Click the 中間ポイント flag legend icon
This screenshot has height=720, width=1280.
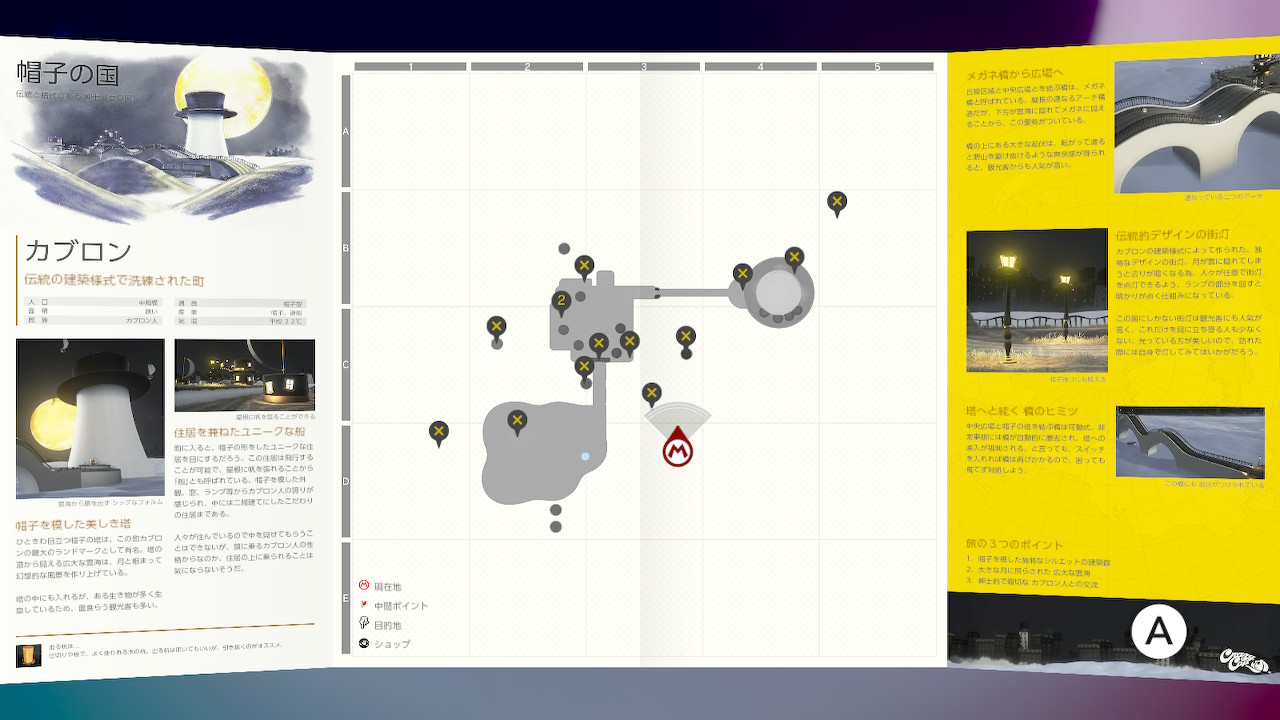point(364,605)
